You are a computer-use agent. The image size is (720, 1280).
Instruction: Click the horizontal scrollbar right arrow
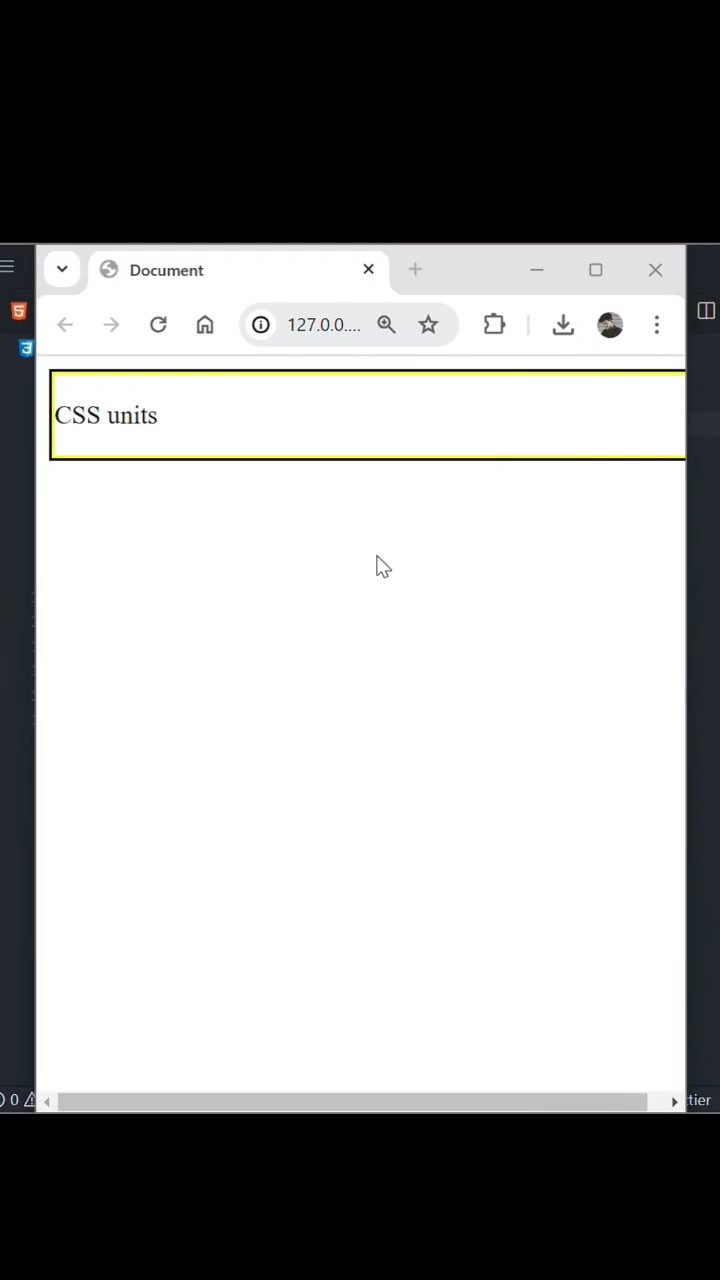click(674, 1101)
